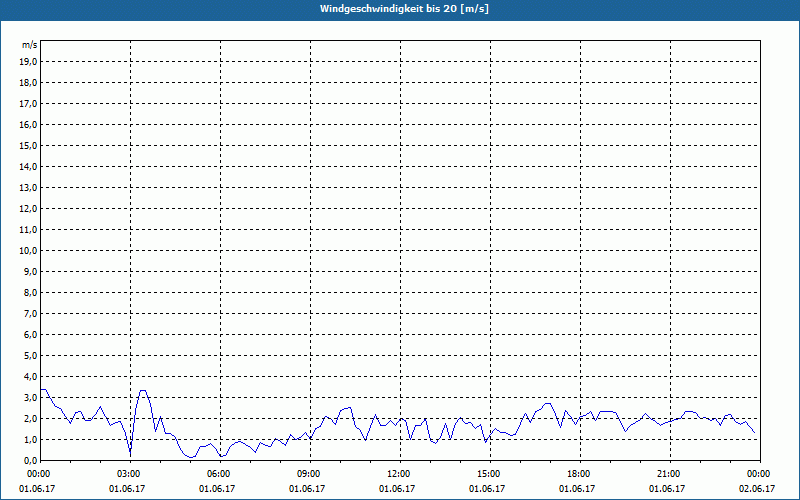The image size is (800, 500).
Task: Click the 6,0 y-axis label
Action: (31, 334)
